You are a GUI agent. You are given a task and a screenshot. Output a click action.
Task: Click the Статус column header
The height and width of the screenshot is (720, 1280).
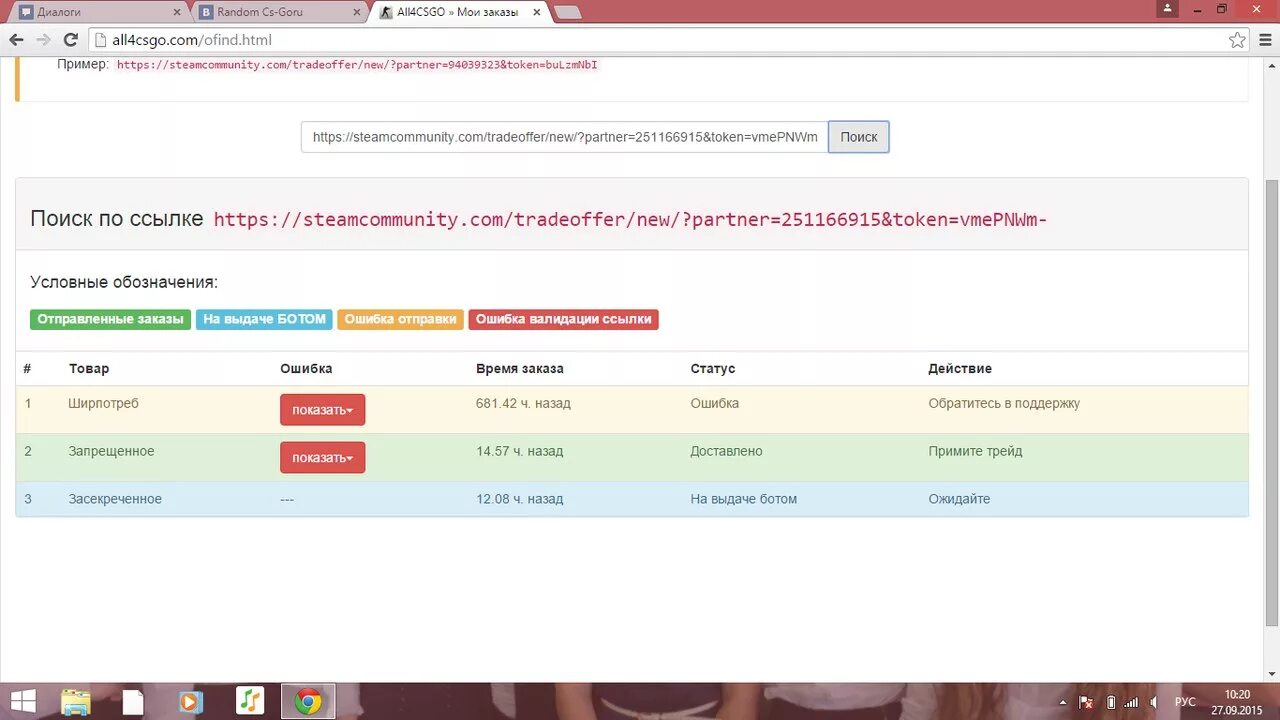pos(713,368)
